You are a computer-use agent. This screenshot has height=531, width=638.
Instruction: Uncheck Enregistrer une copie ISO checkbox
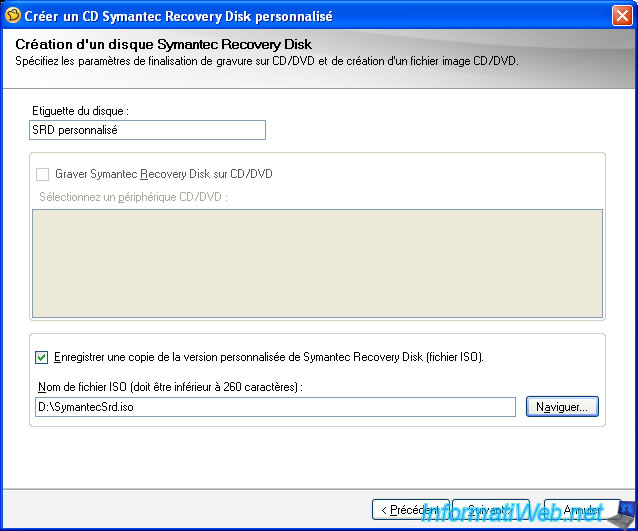click(42, 357)
